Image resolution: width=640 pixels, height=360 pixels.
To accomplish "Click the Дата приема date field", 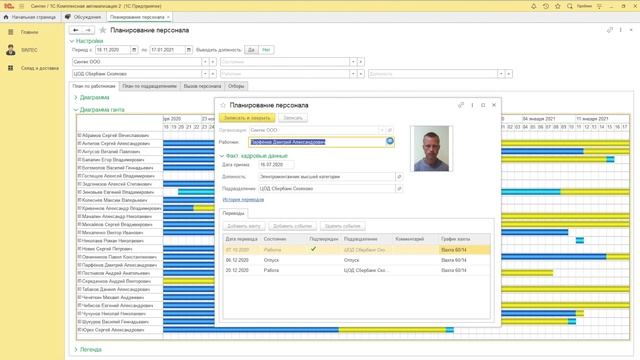I will (x=276, y=164).
